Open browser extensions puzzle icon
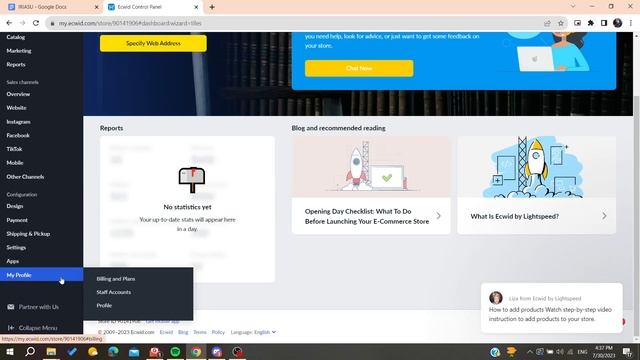Viewport: 640px width, 360px height. click(591, 23)
